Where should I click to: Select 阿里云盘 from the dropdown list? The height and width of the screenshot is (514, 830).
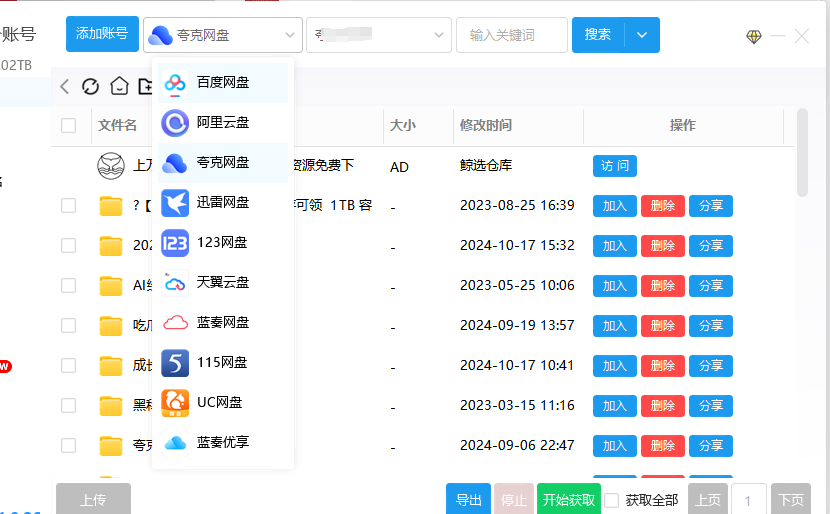pos(223,123)
